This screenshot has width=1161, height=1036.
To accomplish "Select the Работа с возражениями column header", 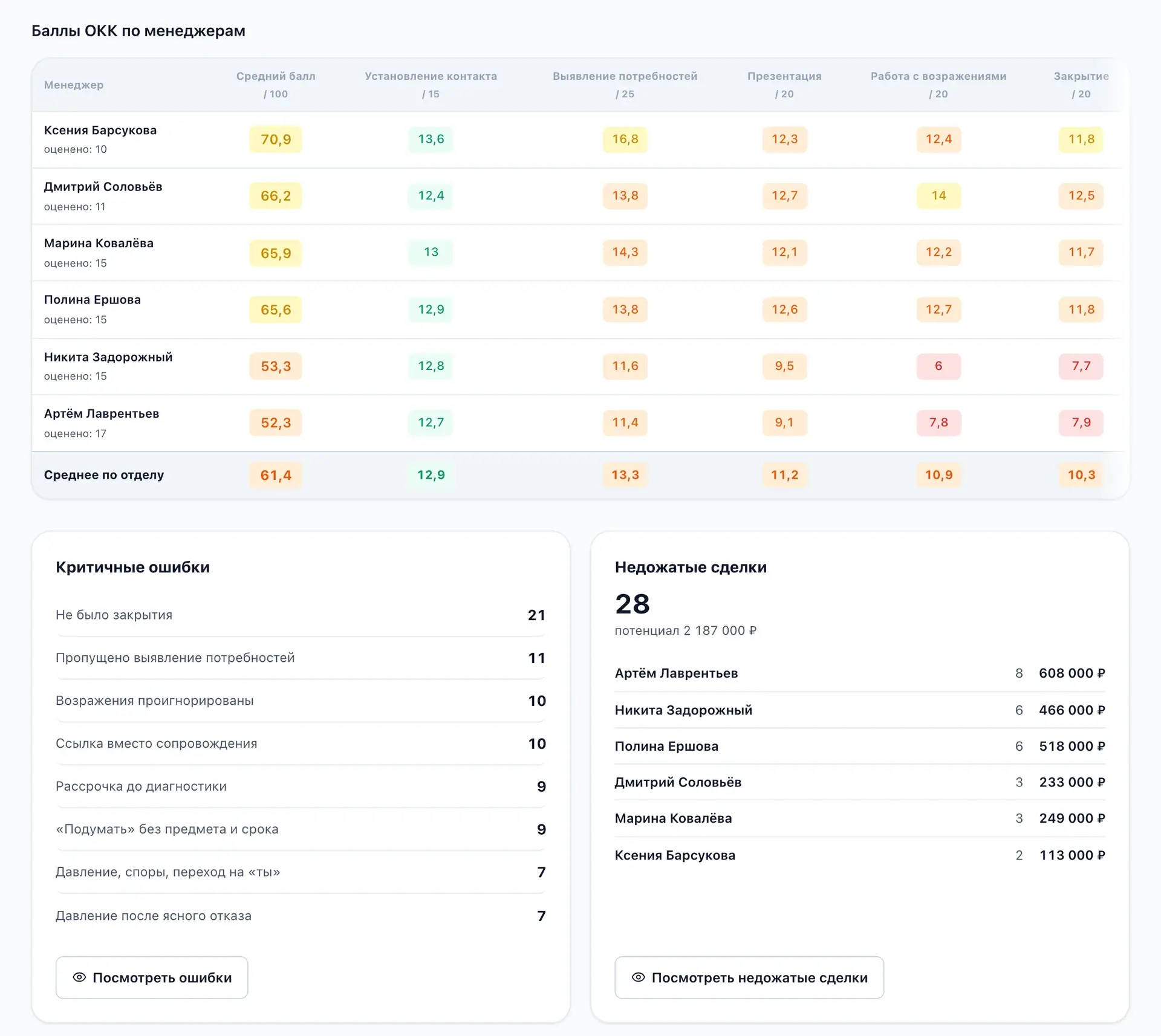I will 938,85.
